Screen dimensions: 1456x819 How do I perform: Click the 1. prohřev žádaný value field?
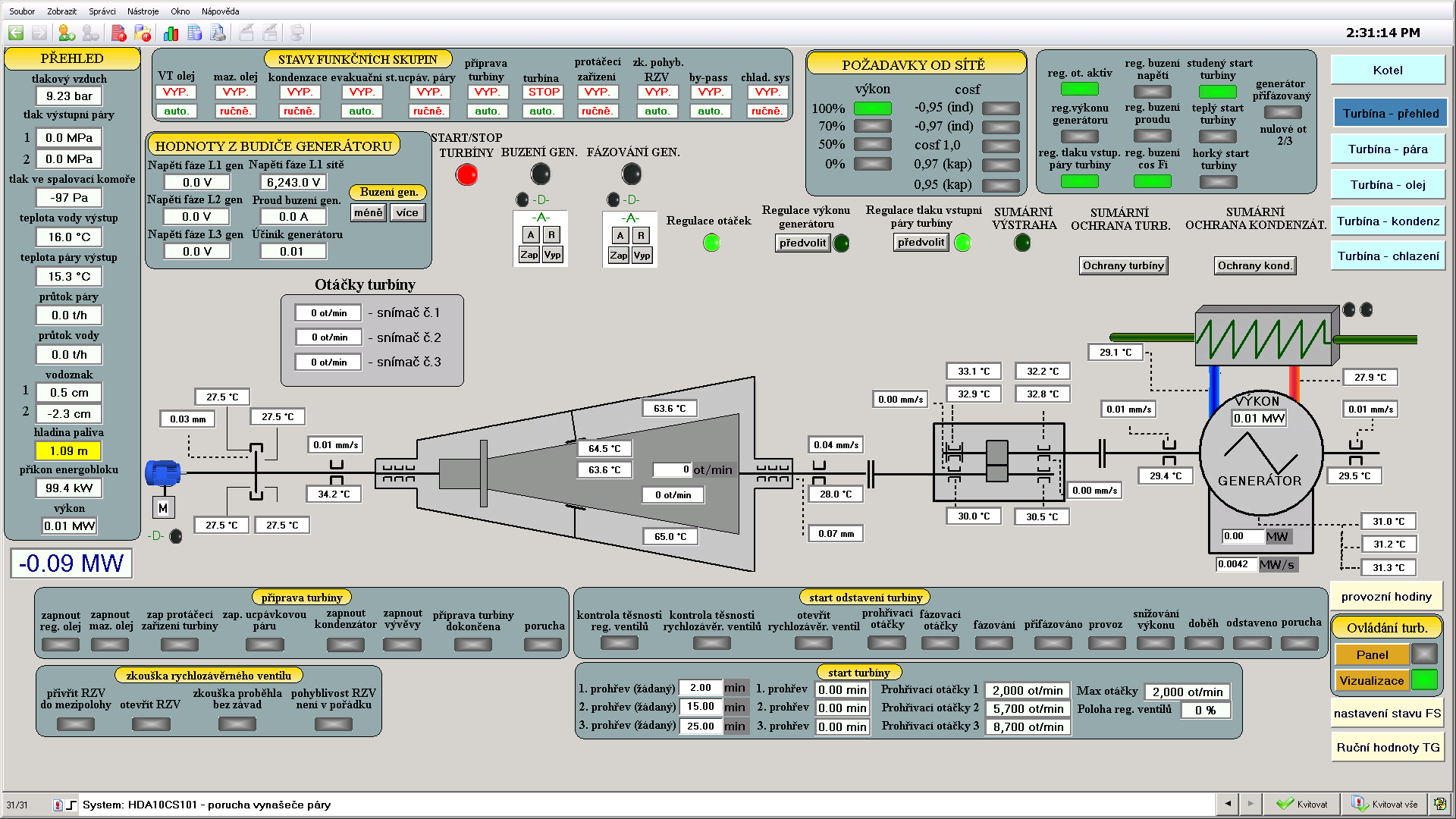[700, 688]
